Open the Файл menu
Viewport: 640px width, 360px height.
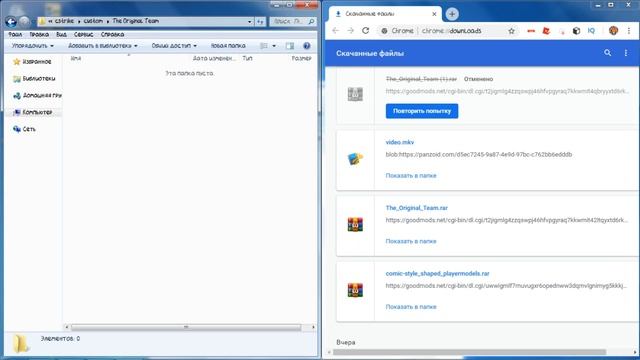click(x=15, y=34)
